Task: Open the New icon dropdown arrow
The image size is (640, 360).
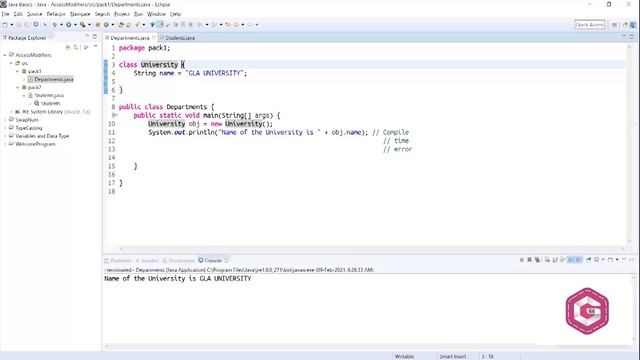Action: 11,25
